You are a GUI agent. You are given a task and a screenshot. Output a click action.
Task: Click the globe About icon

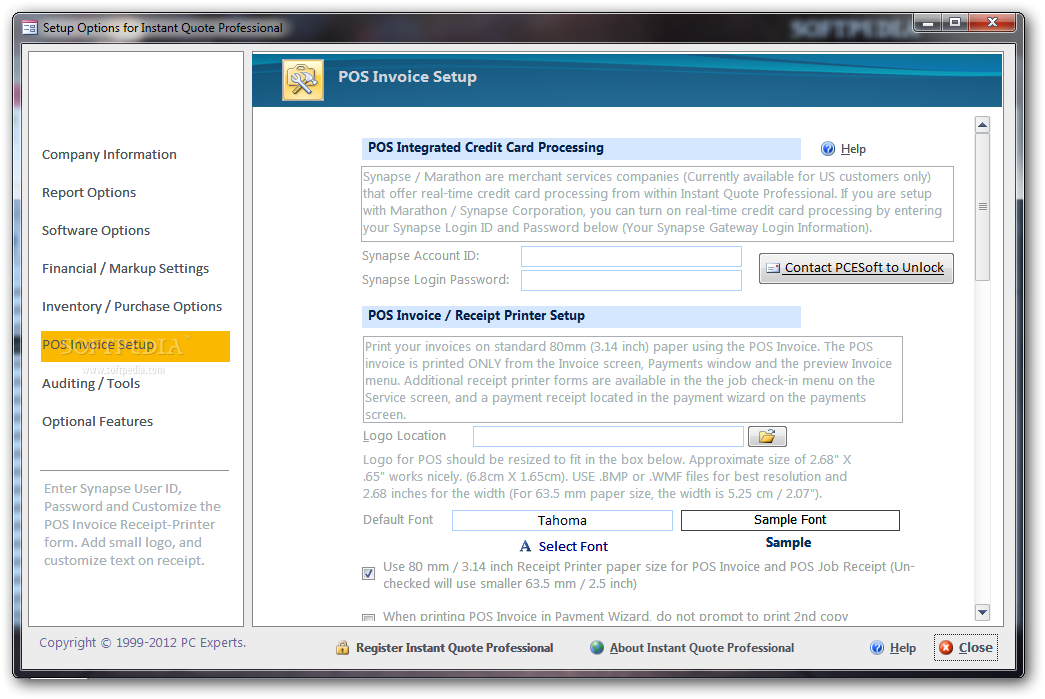coord(597,647)
